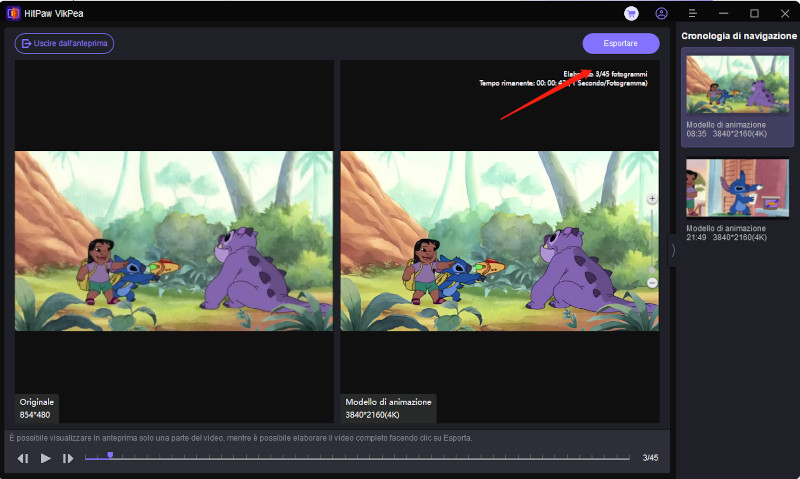The width and height of the screenshot is (800, 479).
Task: Zoom out with the minus icon
Action: [652, 283]
